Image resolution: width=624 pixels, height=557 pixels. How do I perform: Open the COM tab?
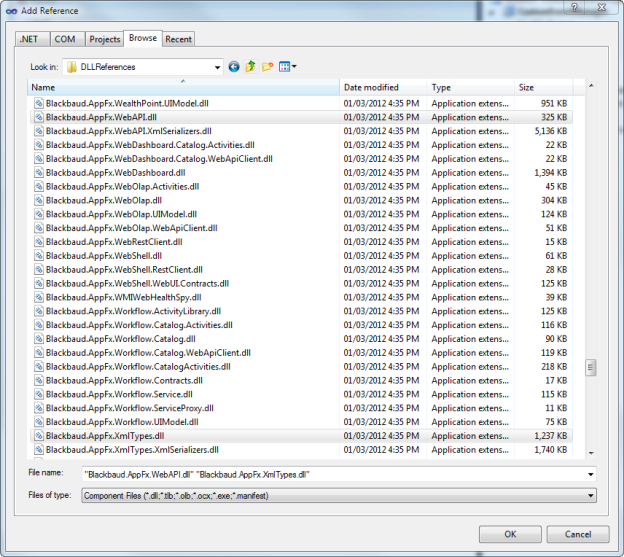pyautogui.click(x=64, y=39)
